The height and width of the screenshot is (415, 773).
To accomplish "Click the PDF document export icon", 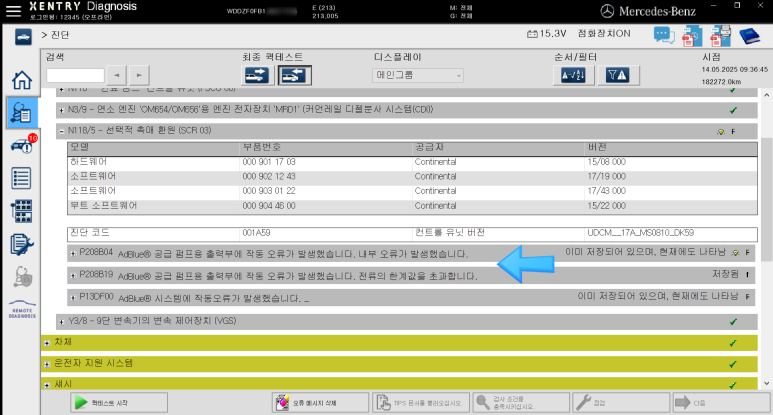I will 692,36.
